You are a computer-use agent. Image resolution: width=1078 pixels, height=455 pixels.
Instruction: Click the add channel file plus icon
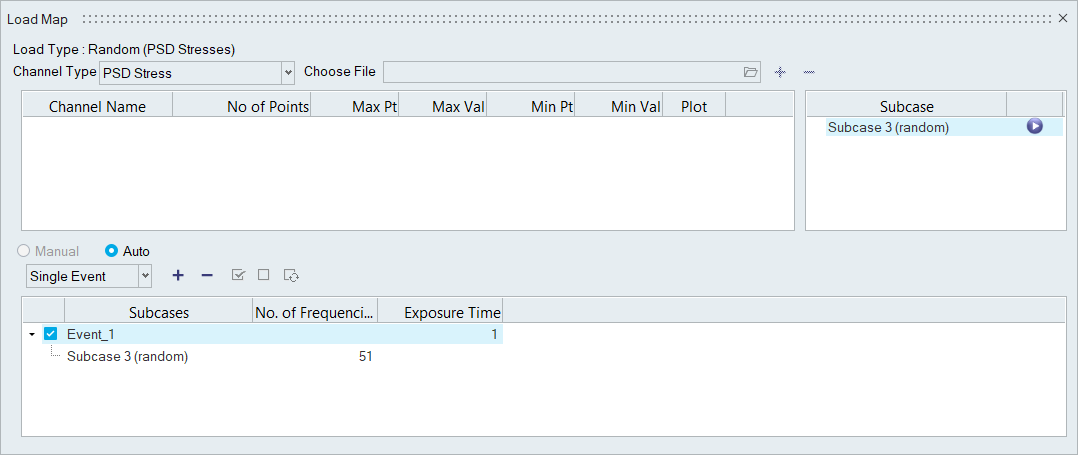tap(781, 72)
